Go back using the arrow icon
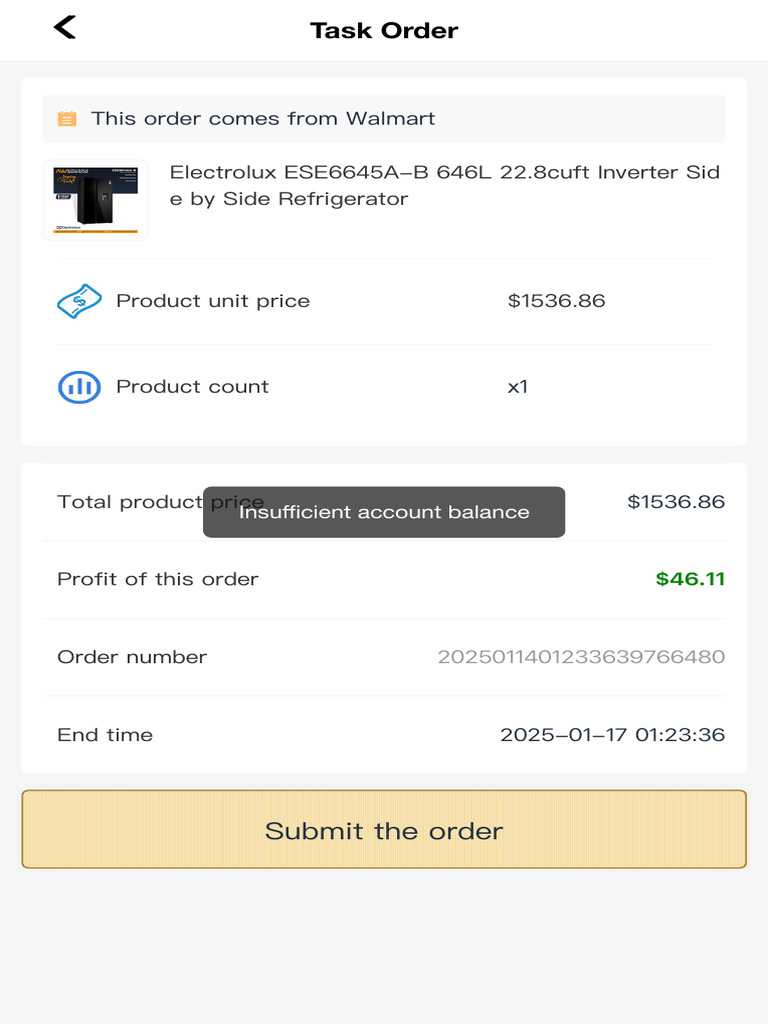768x1024 pixels. [x=65, y=27]
